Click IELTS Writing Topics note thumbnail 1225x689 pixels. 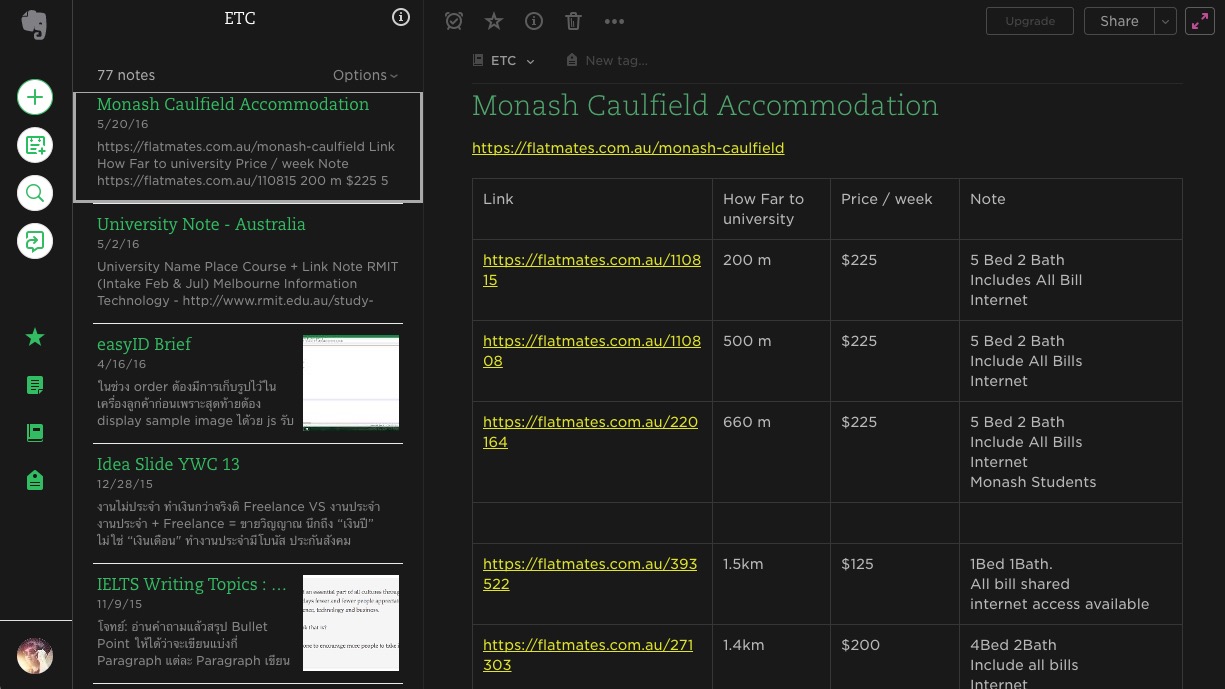(351, 623)
